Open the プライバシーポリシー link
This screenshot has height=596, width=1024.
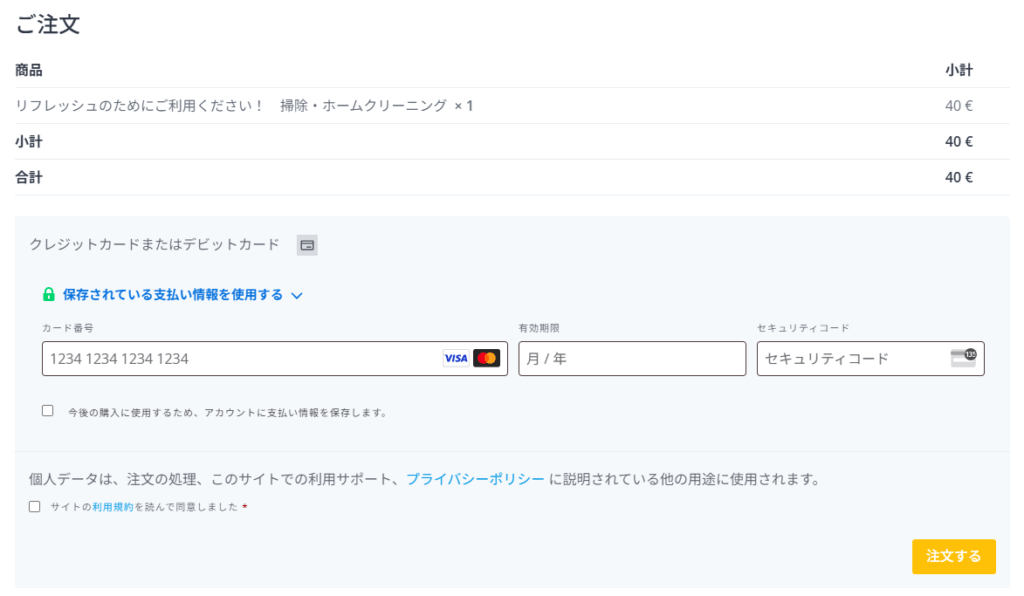tap(475, 479)
